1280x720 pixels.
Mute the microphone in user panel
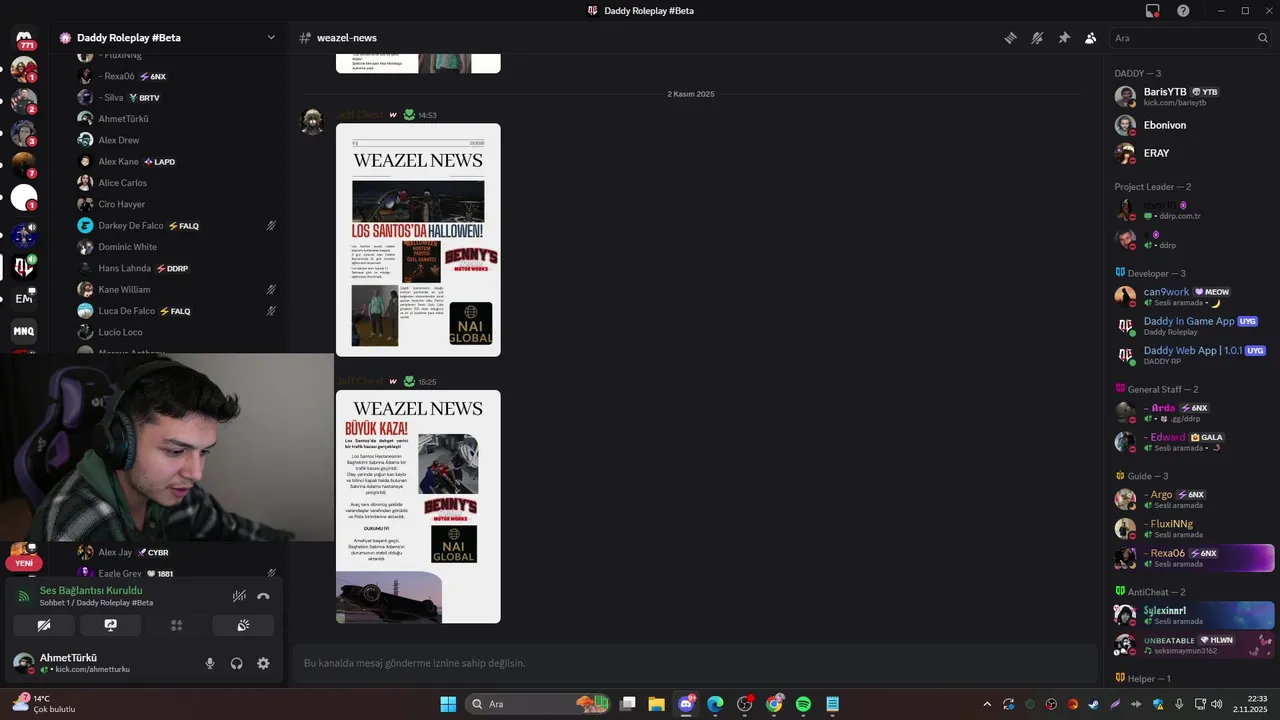[x=210, y=663]
